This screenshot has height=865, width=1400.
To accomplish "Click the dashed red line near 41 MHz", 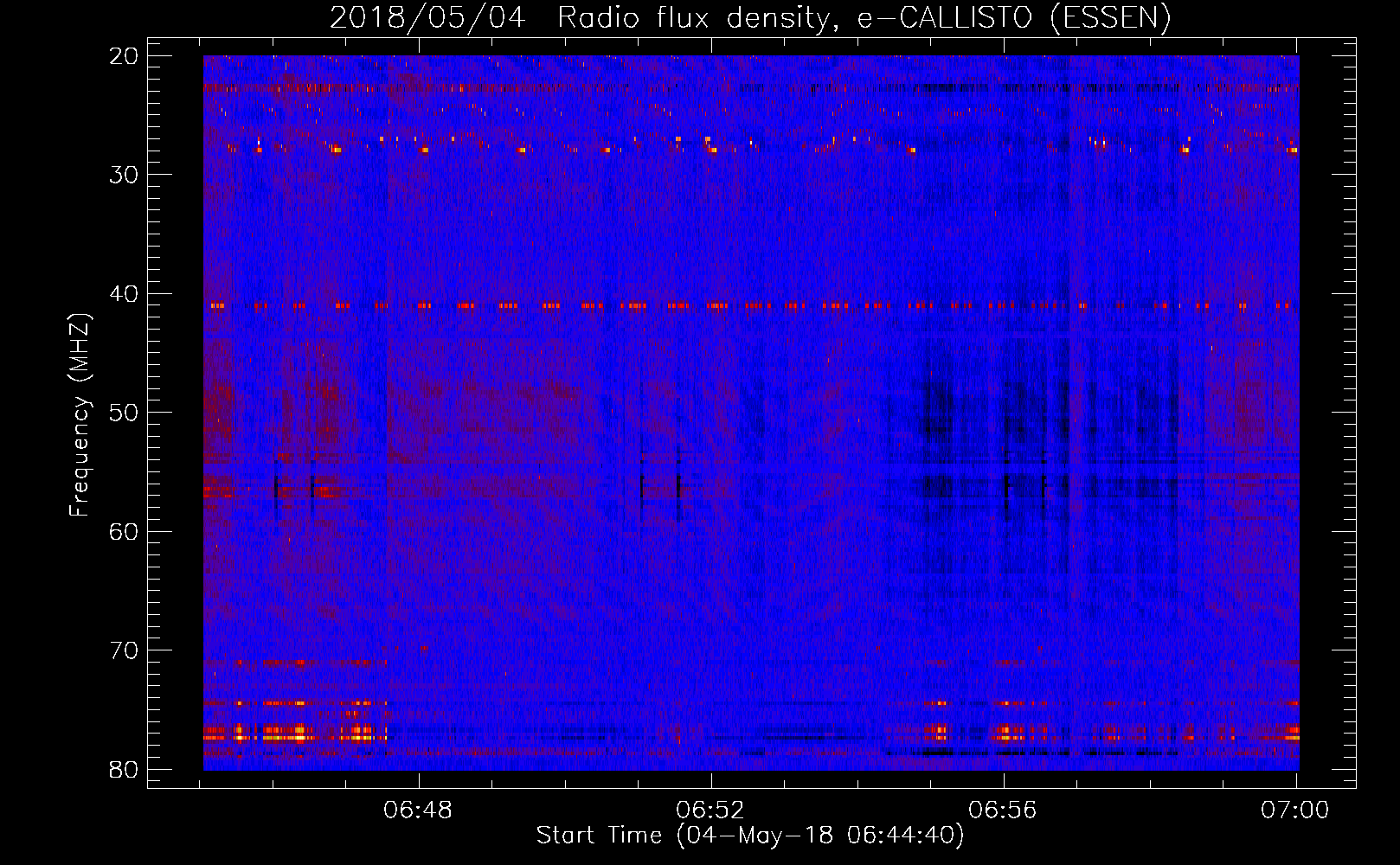I will pos(751,305).
